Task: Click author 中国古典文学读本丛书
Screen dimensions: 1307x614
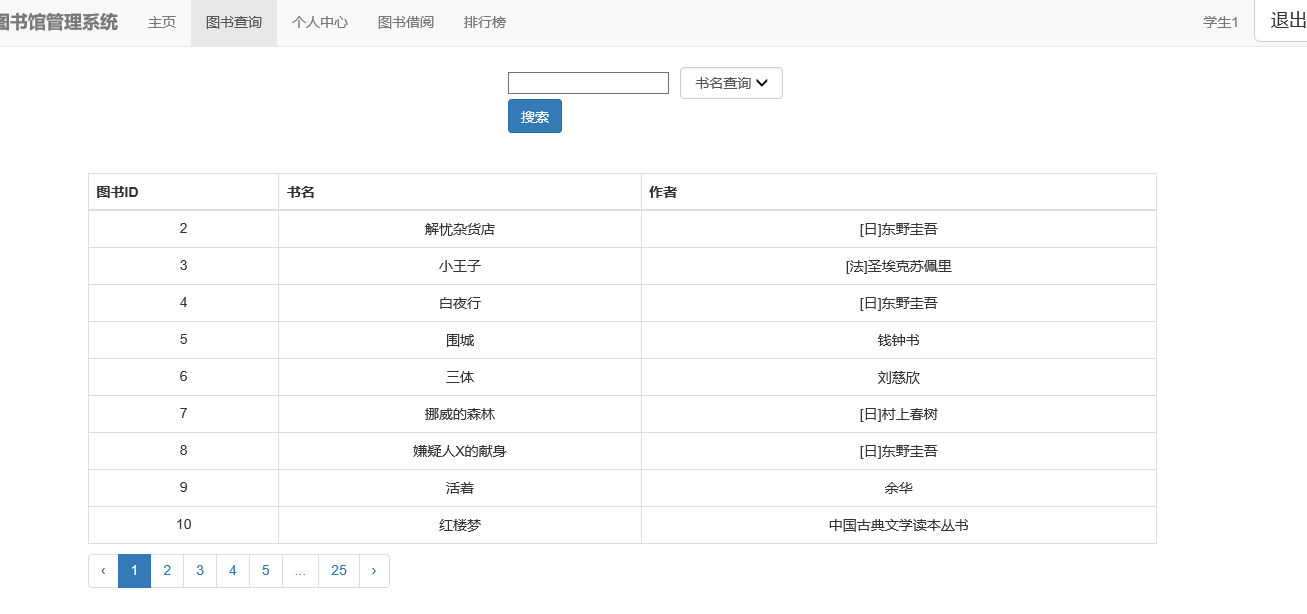Action: pyautogui.click(x=899, y=525)
